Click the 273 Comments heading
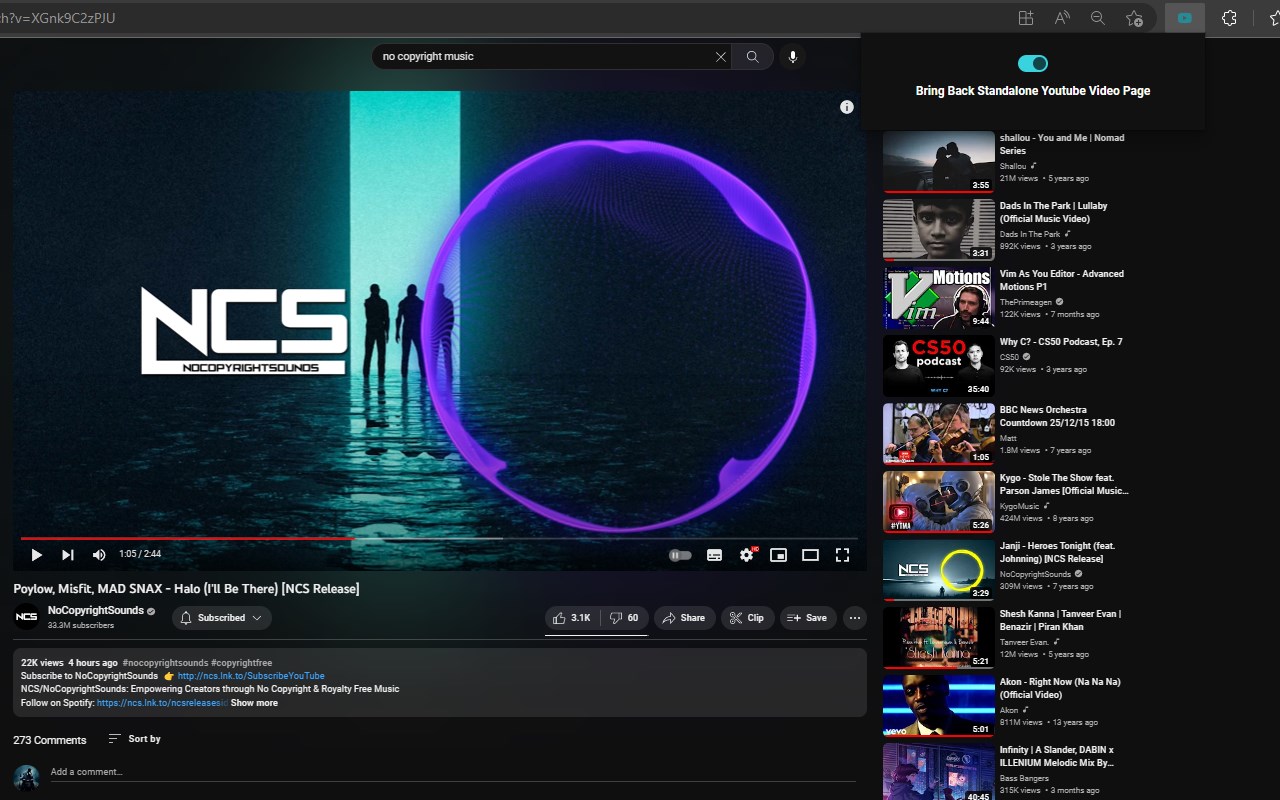This screenshot has width=1280, height=800. click(x=50, y=740)
